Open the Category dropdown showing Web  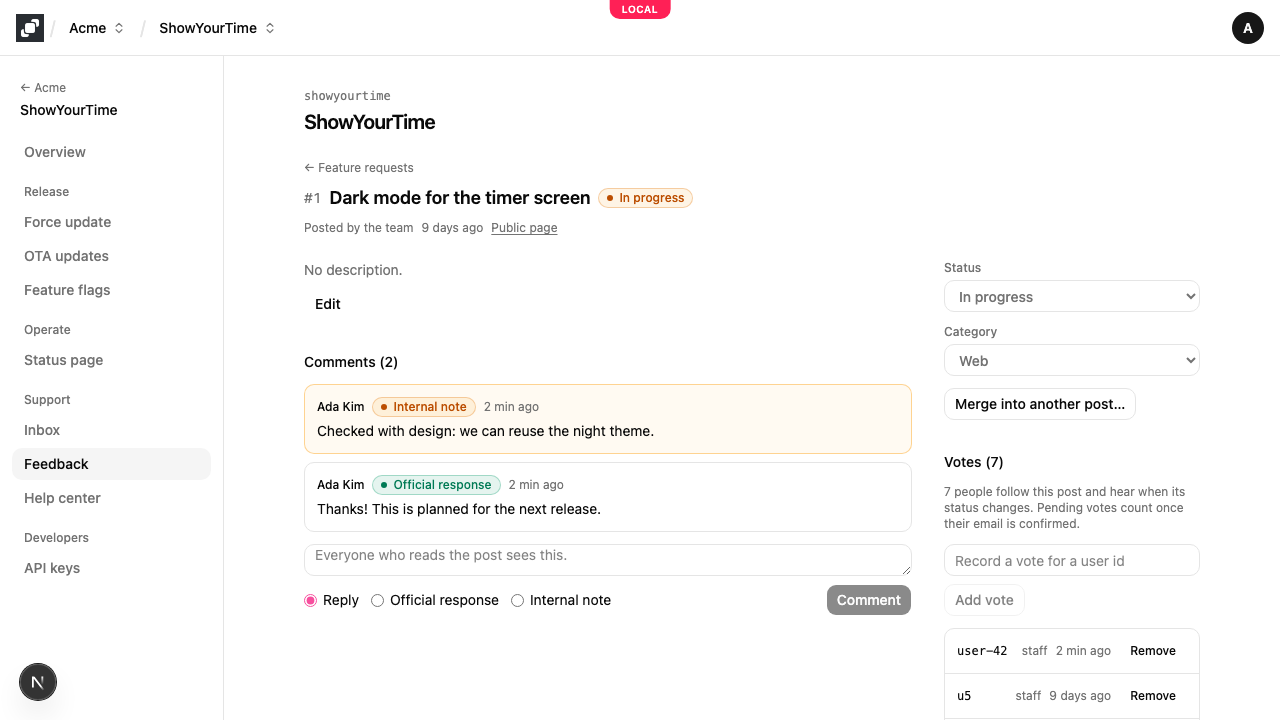click(1072, 361)
